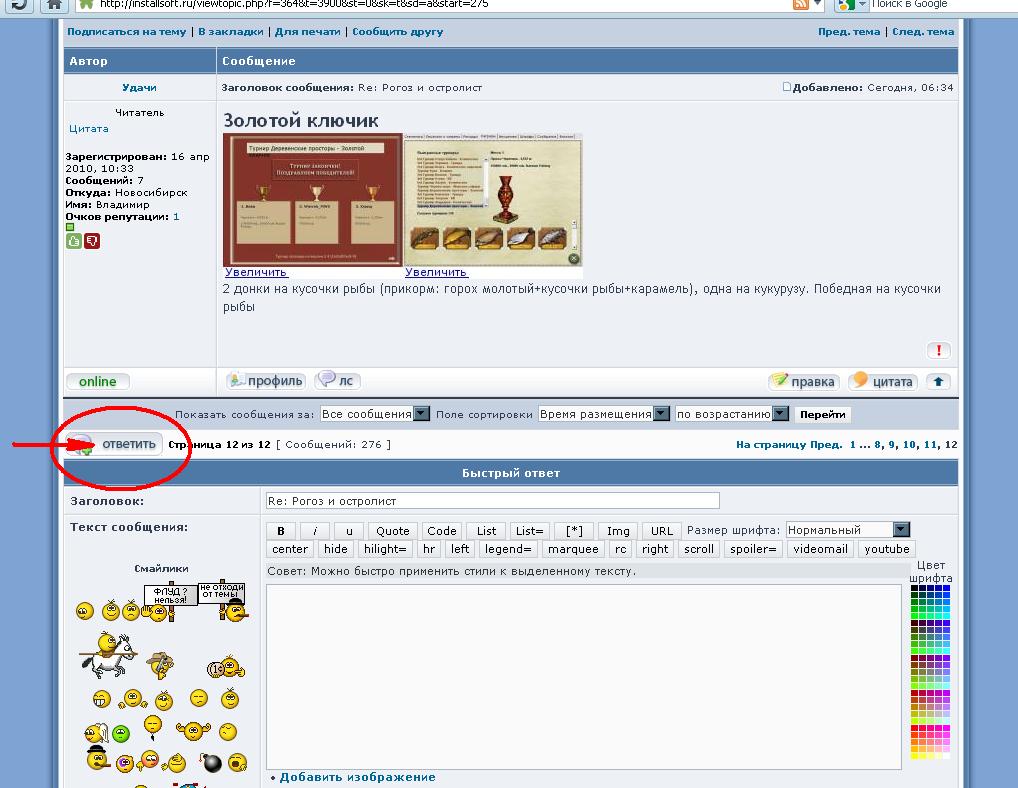Image resolution: width=1018 pixels, height=788 pixels.
Task: Click the red exclamation report icon
Action: [x=938, y=350]
